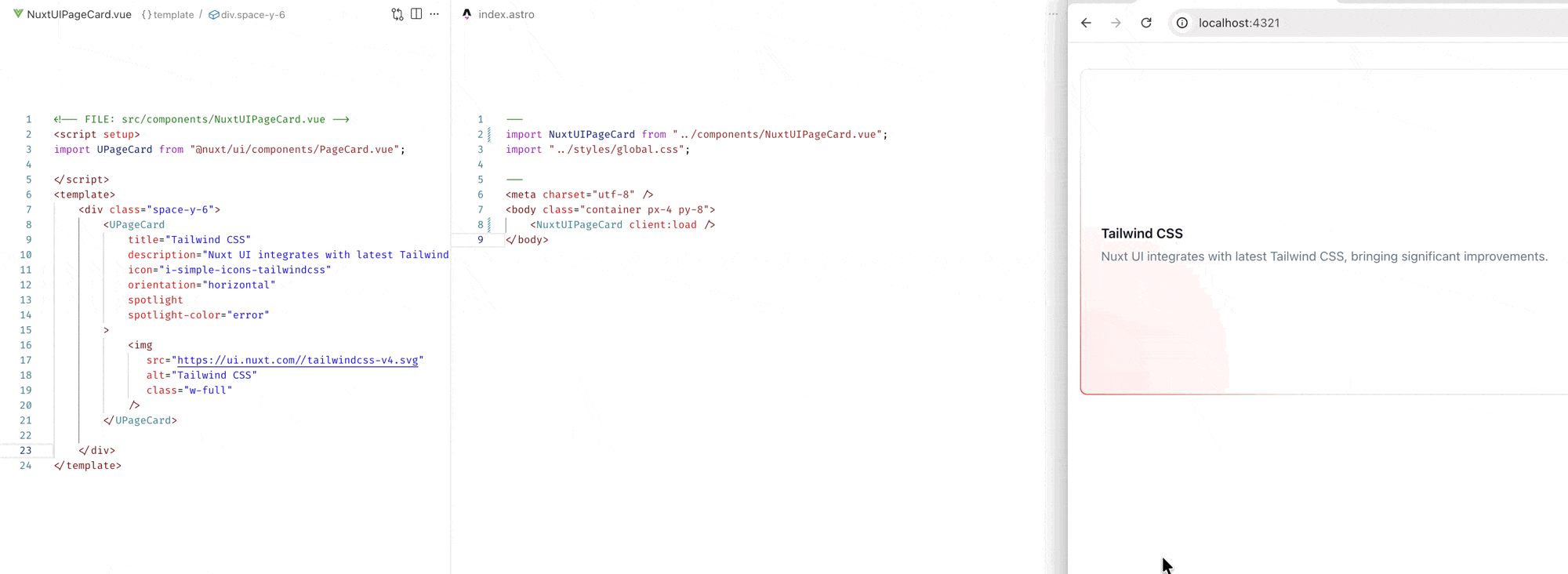Click the Tailwind CSS card title in browser
Viewport: 1568px width, 574px height.
1142,234
